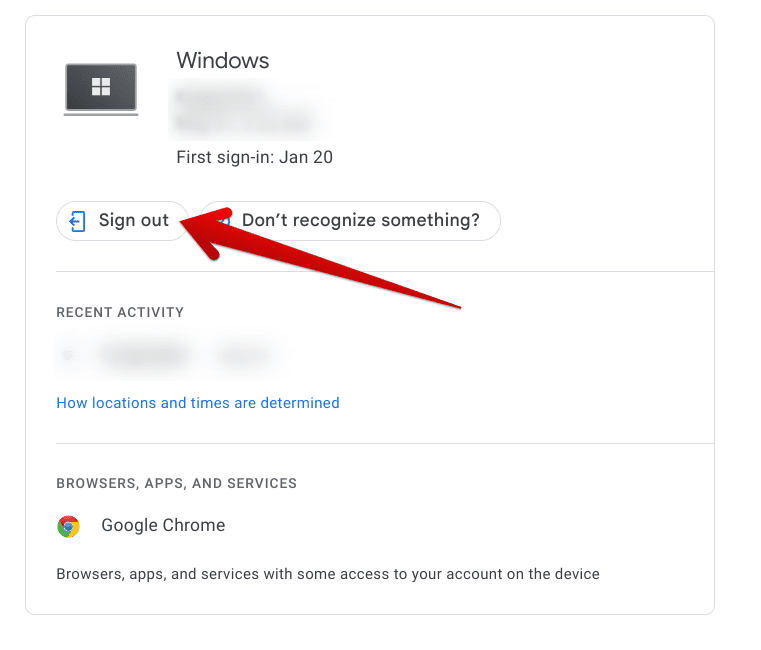This screenshot has height=650, width=761.
Task: Click the RECENT ACTIVITY section heading
Action: pos(120,312)
